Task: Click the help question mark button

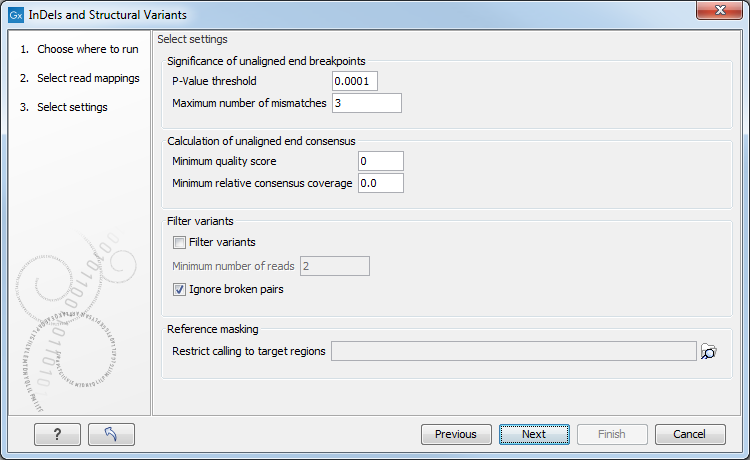Action: coord(57,434)
